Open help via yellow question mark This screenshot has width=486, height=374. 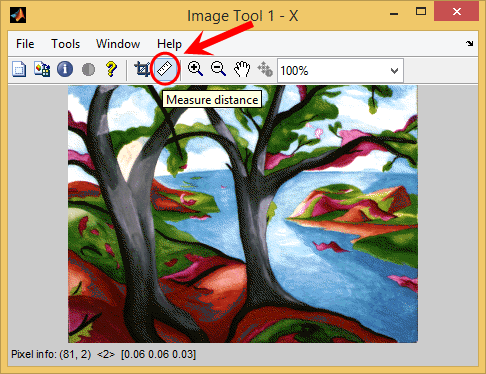click(x=111, y=69)
